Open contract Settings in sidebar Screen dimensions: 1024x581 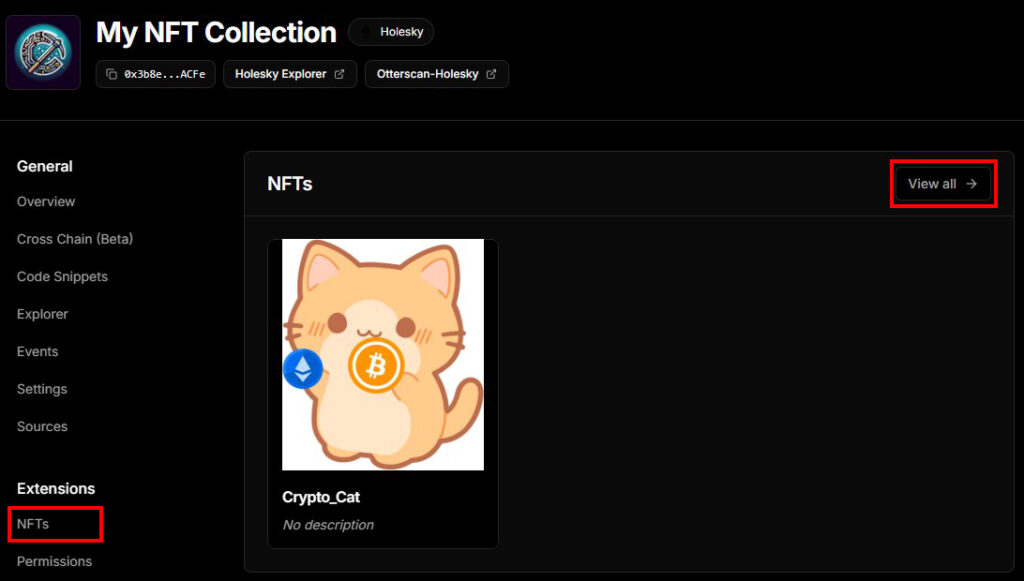point(42,389)
